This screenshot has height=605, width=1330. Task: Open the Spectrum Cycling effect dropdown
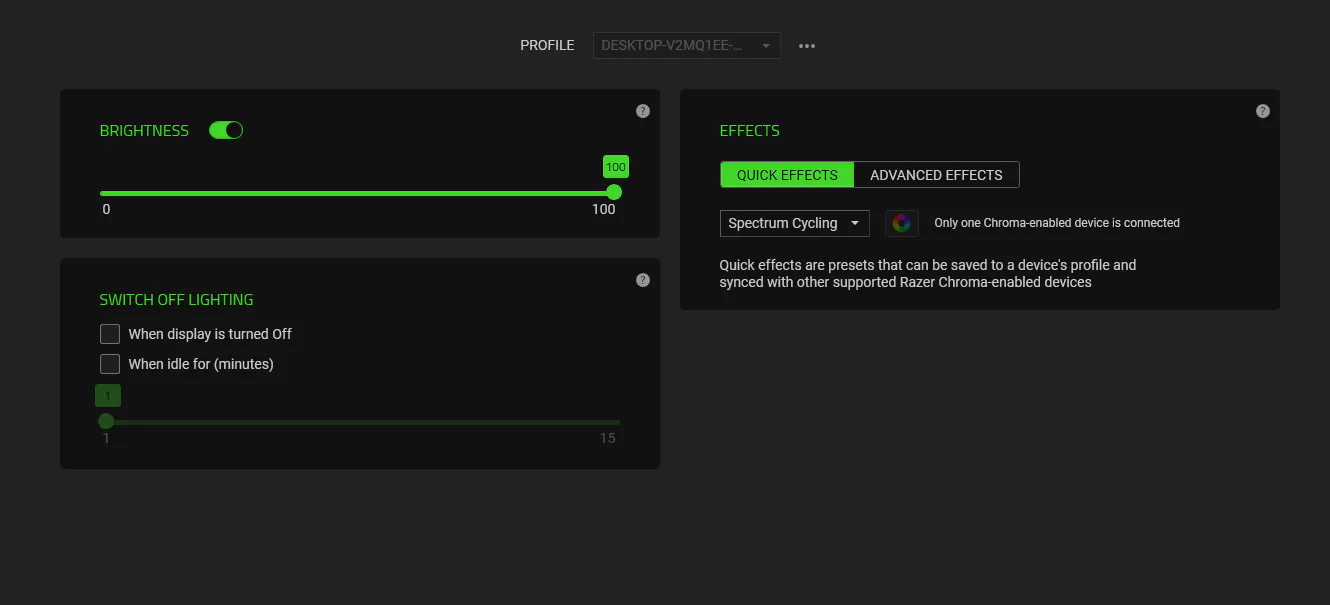click(795, 223)
